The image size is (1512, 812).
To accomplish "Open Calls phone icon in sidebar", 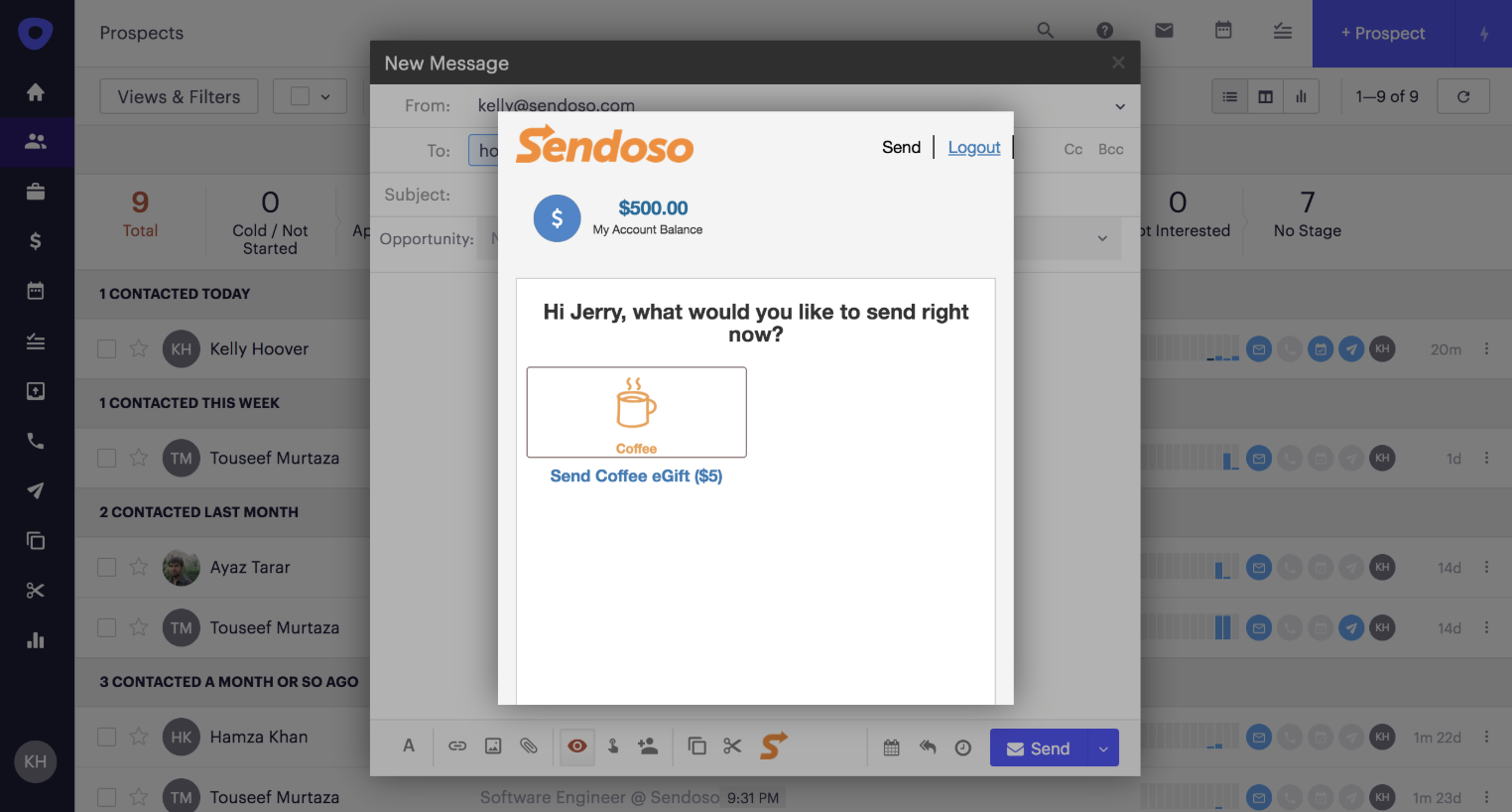I will (36, 441).
